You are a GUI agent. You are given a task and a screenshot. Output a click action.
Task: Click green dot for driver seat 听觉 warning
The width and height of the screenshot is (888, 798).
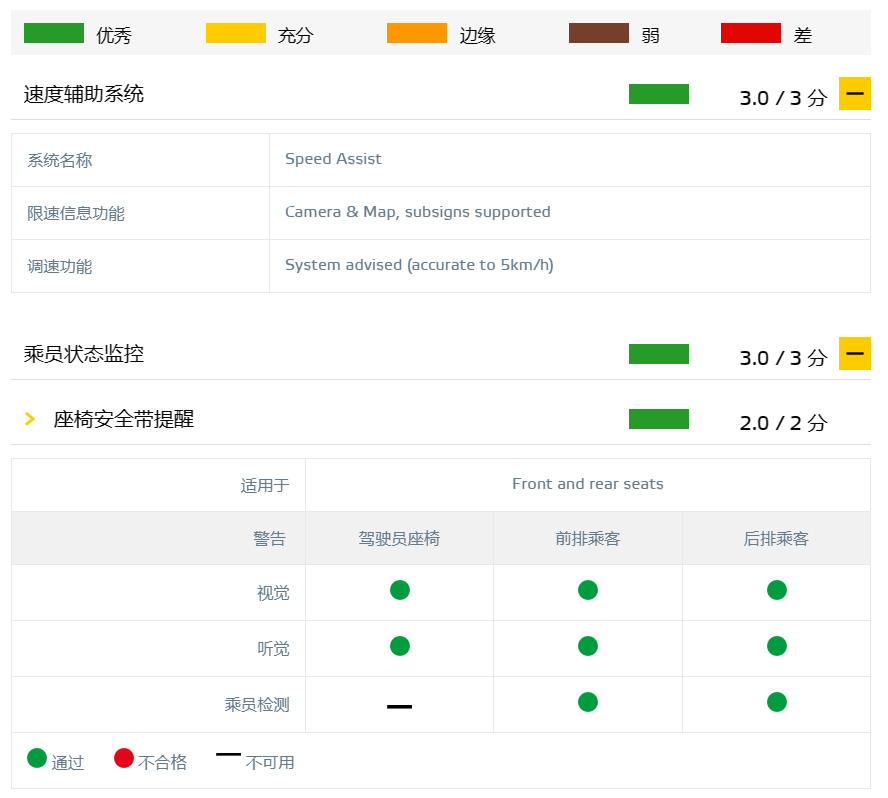(400, 646)
